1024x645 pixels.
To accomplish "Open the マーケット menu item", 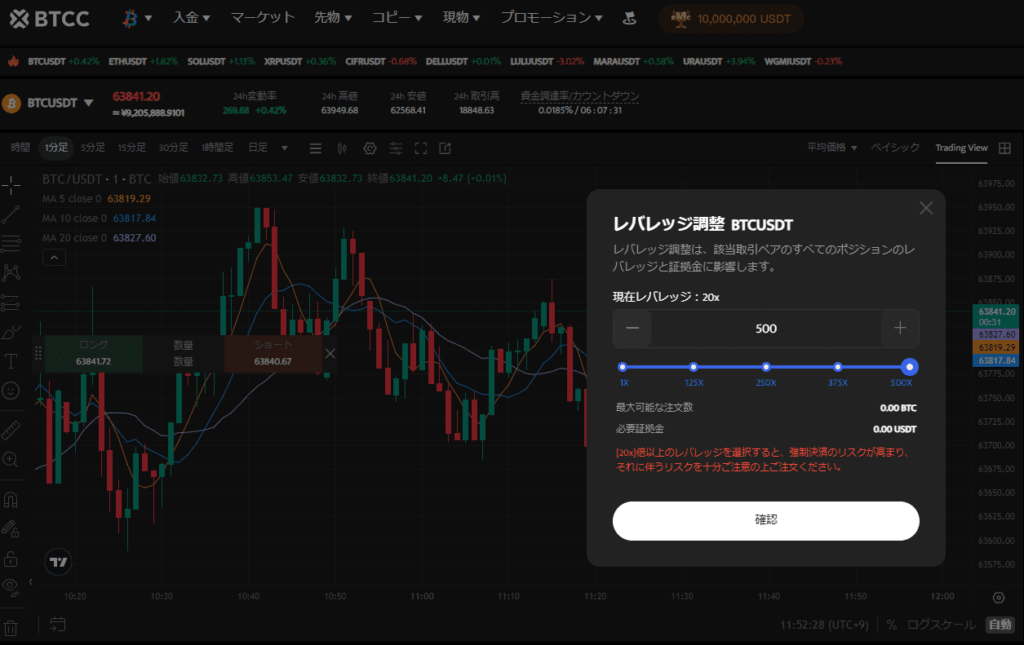I will [262, 17].
